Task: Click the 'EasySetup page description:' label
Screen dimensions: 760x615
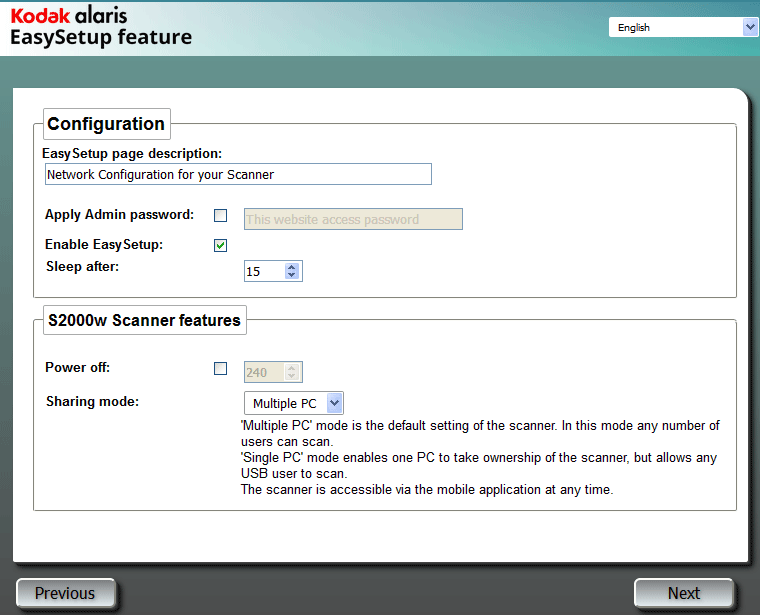Action: (132, 154)
